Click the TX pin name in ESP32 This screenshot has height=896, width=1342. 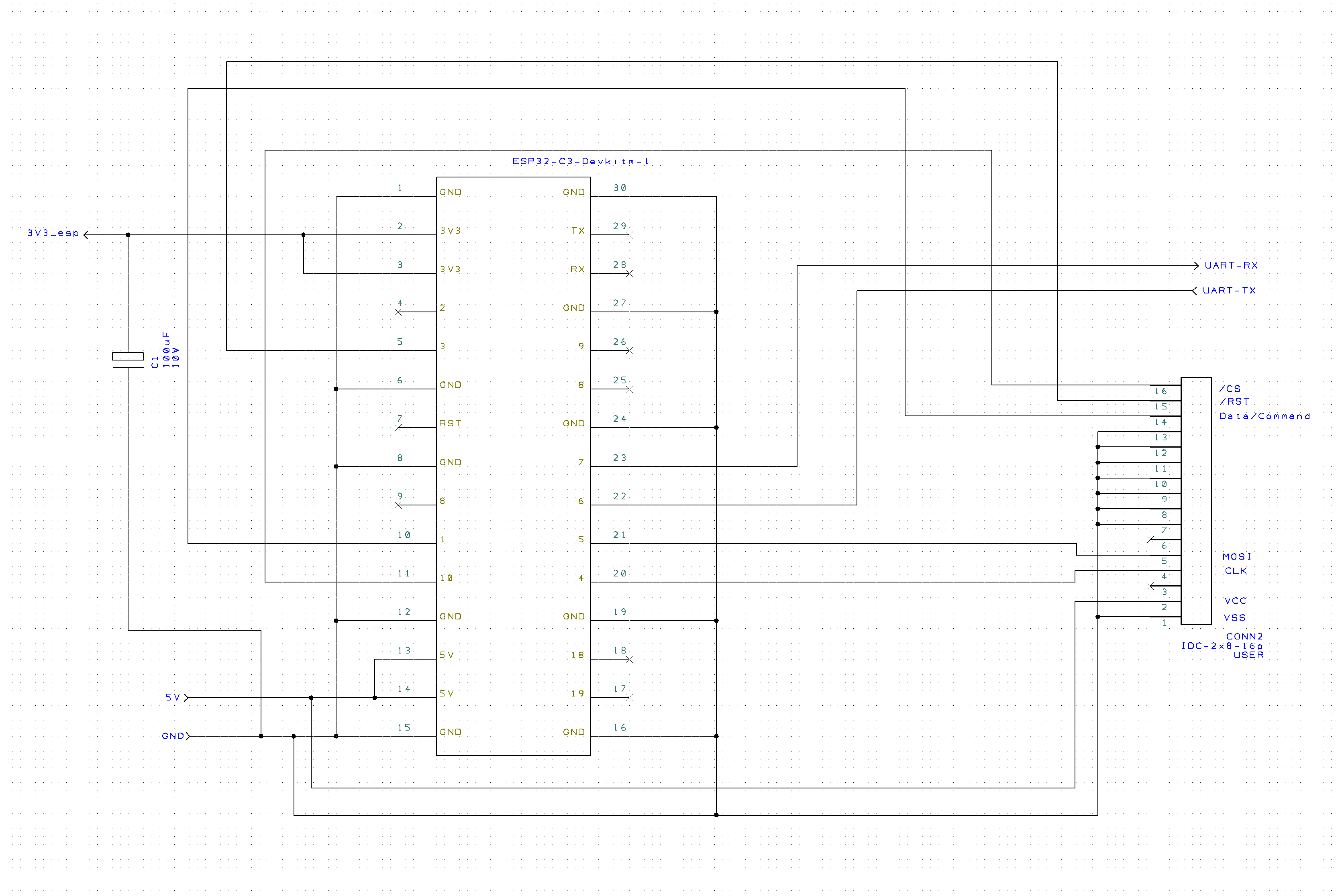pos(578,231)
